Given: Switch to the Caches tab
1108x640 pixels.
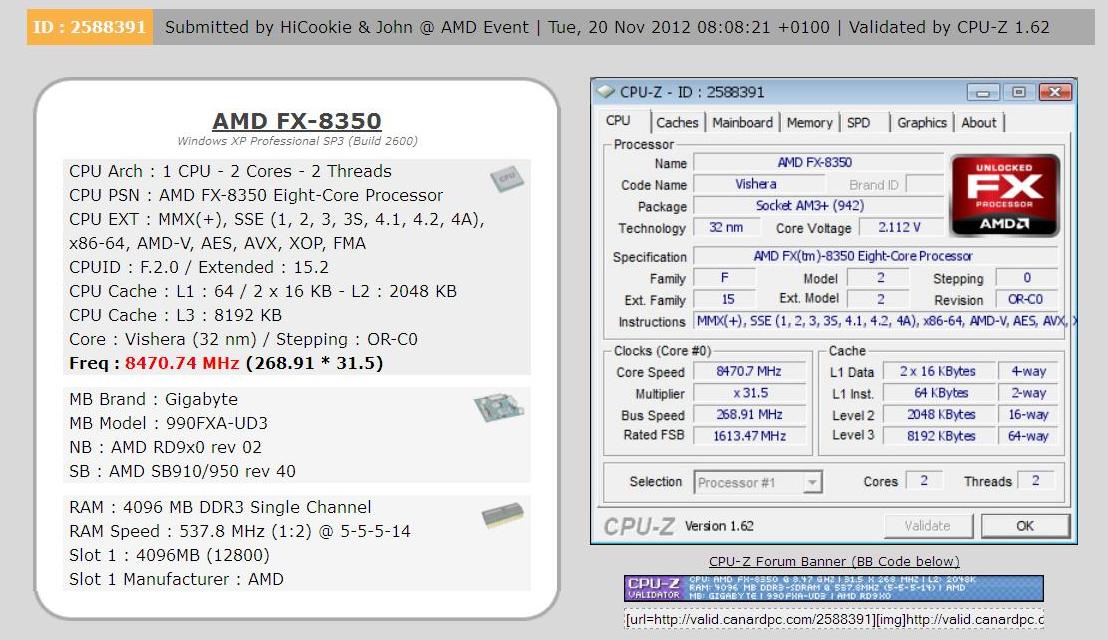Looking at the screenshot, I should 677,123.
